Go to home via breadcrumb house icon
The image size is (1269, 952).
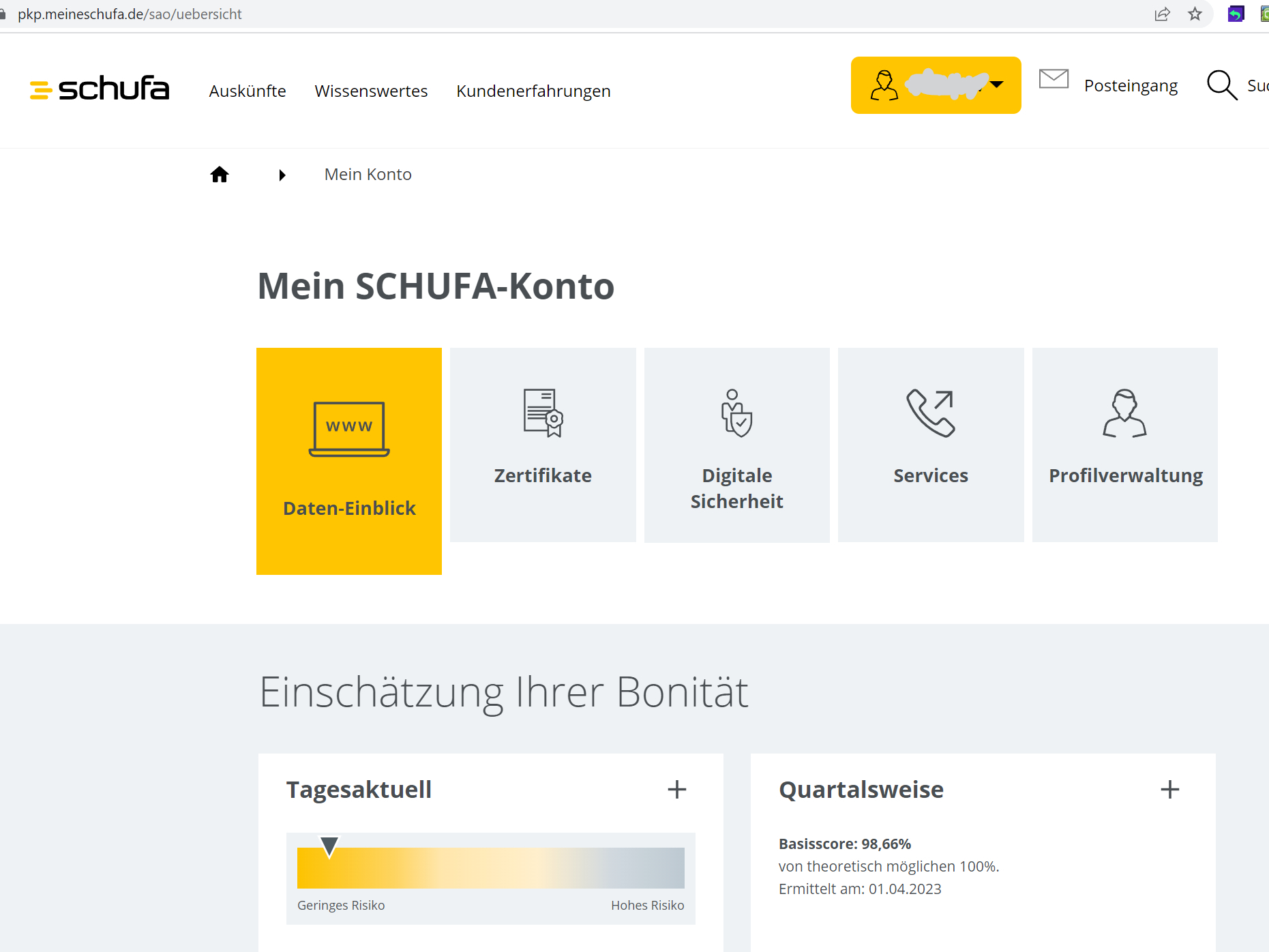[x=220, y=175]
